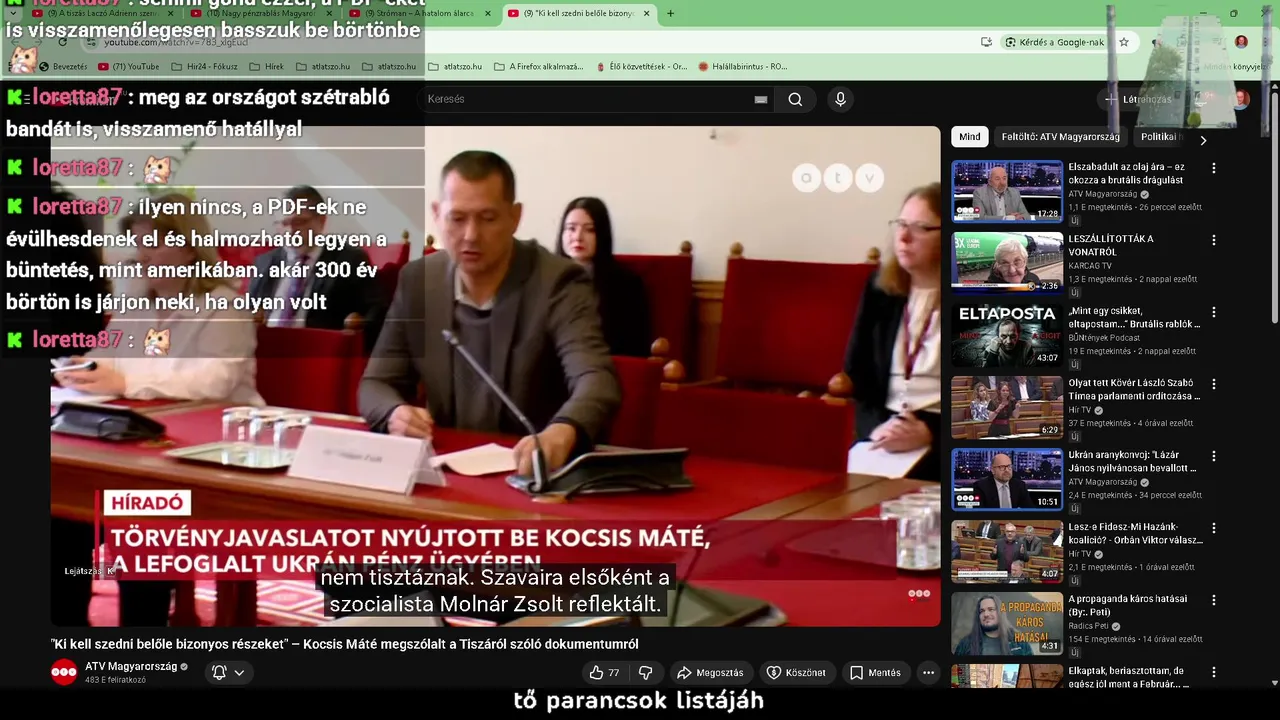Click the "483 E feliratkozó" subscriber count
This screenshot has height=720, width=1280.
[115, 680]
